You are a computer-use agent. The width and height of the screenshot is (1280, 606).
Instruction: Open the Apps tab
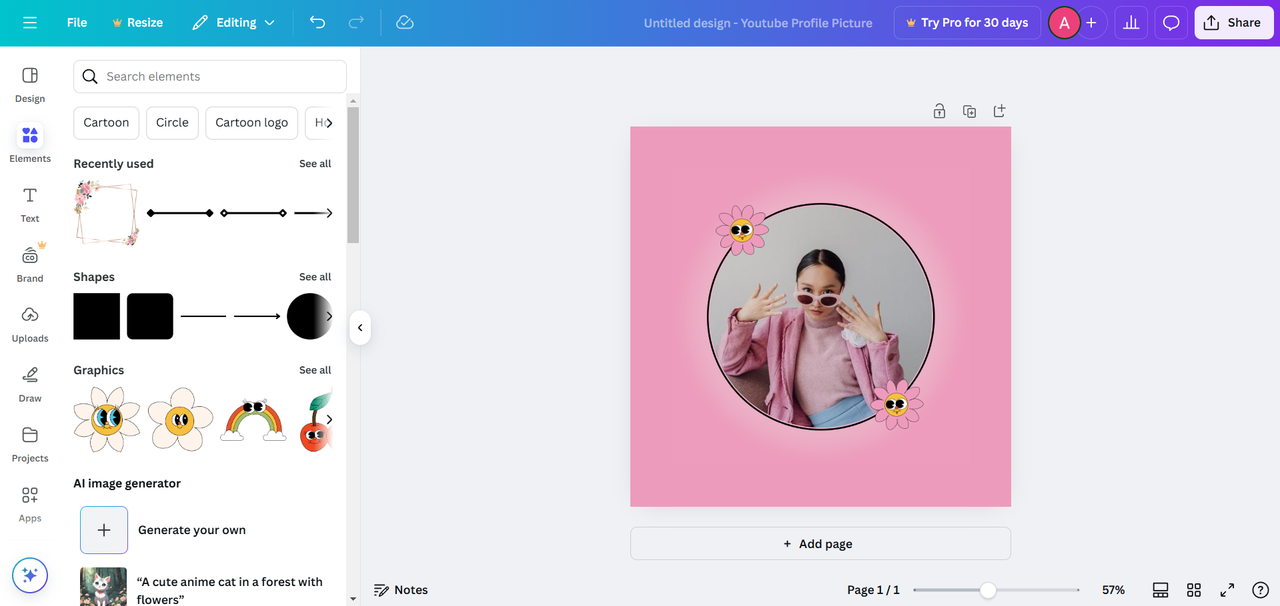coord(30,504)
